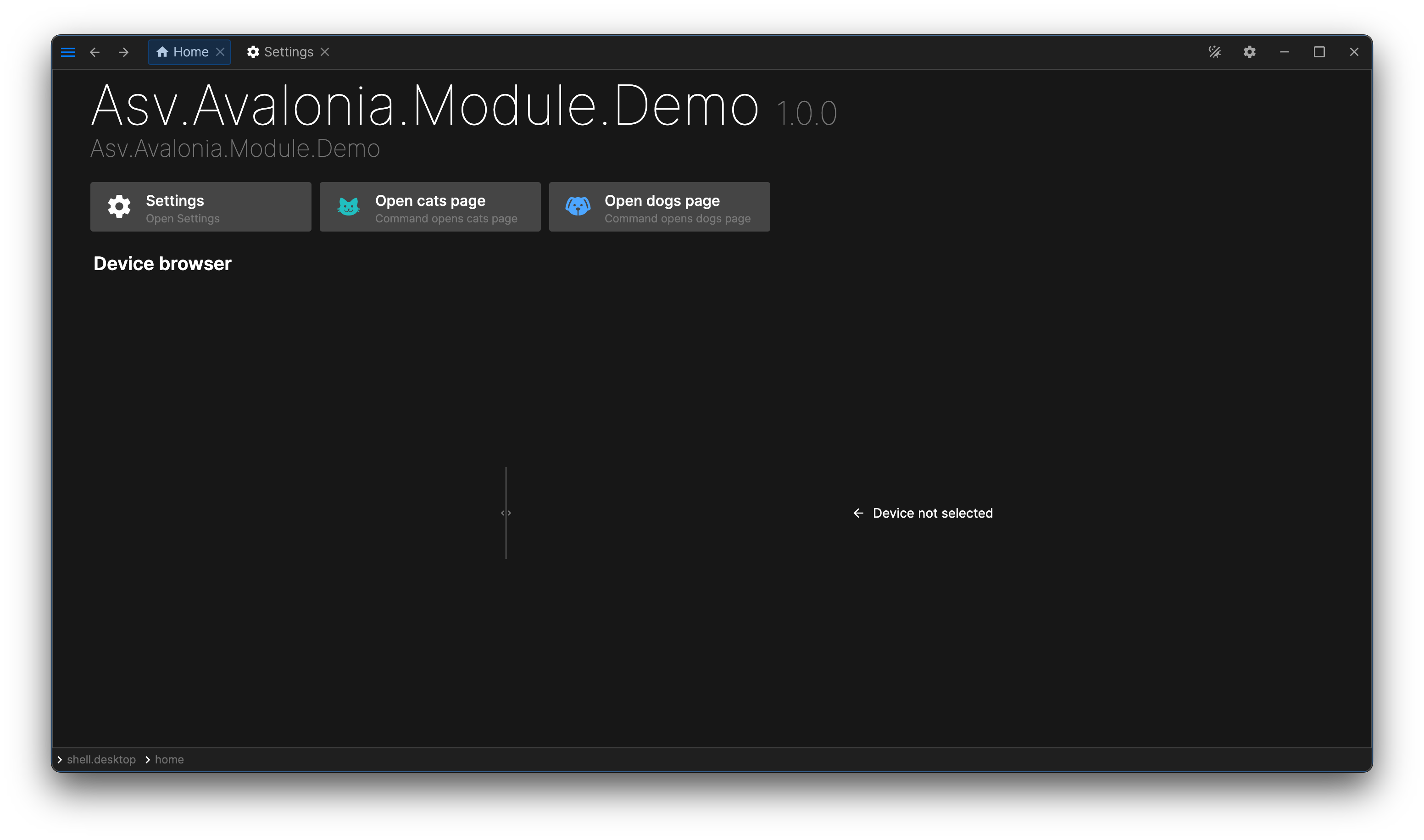Viewport: 1424px width, 840px height.
Task: Click the cat icon to open cats page
Action: pyautogui.click(x=349, y=207)
